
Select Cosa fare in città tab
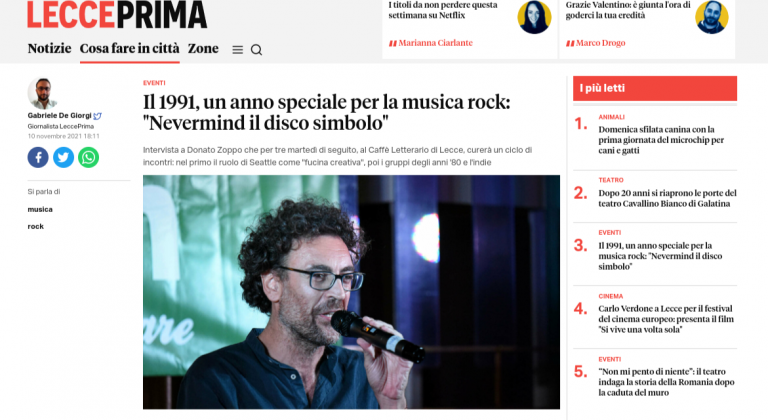click(x=130, y=49)
